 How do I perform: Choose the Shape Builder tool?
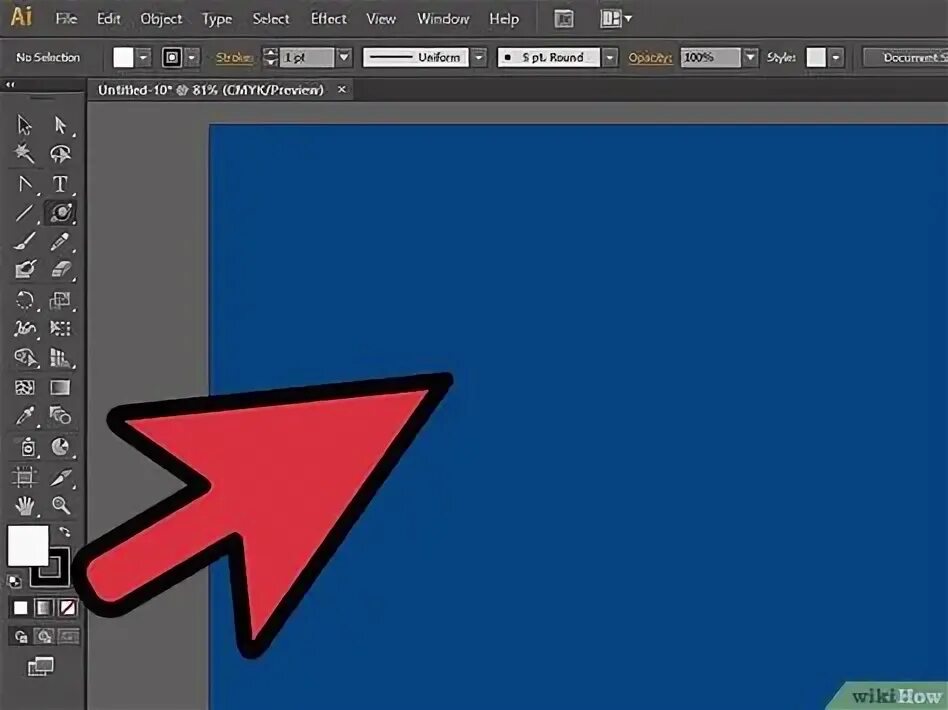[x=25, y=357]
